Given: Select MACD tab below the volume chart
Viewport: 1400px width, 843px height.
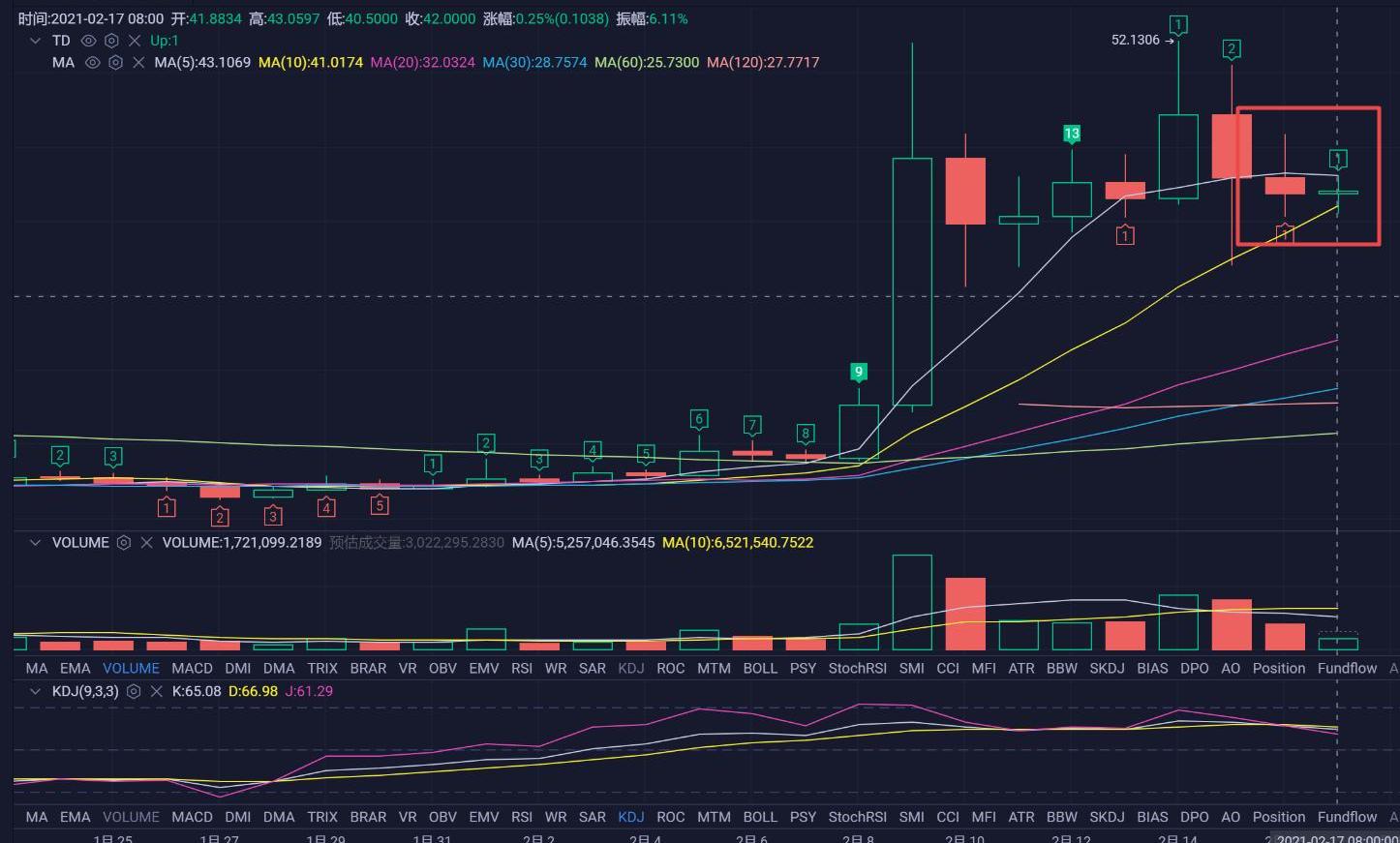Looking at the screenshot, I should 192,669.
